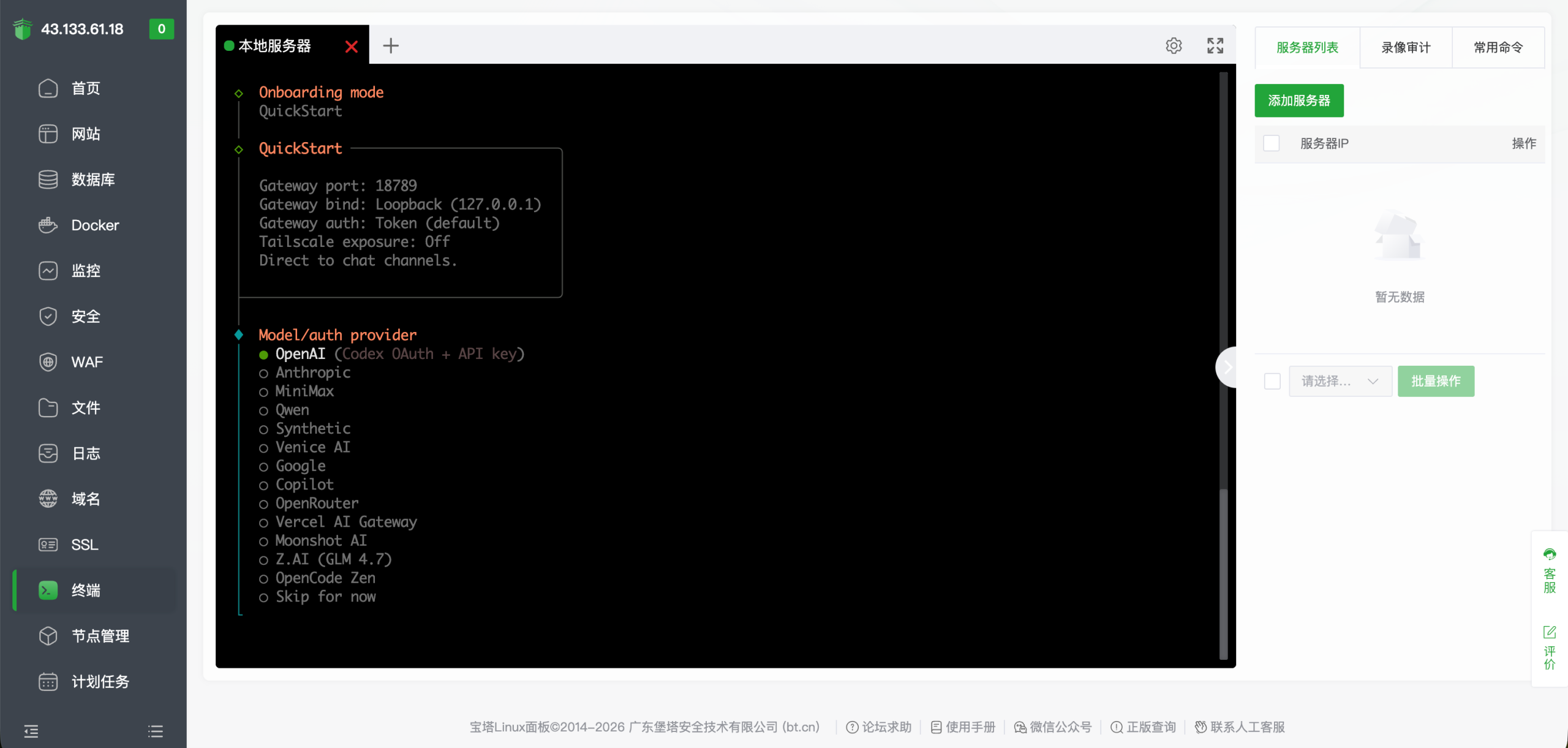Collapse the sidebar using bottom-left icon
This screenshot has width=1568, height=748.
point(31,731)
